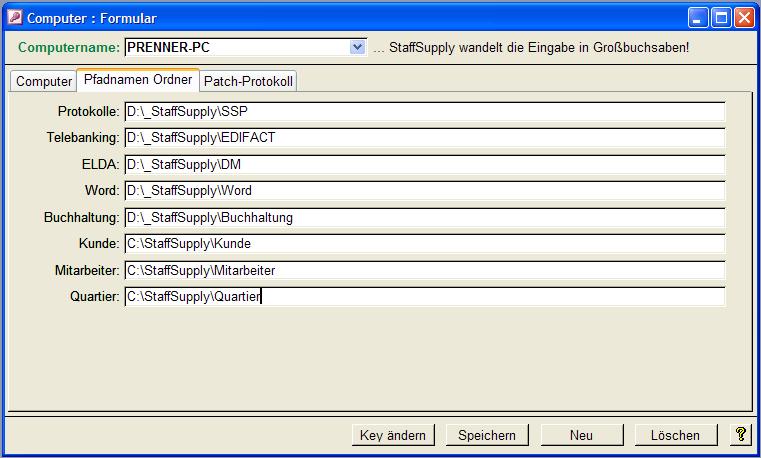
Task: Click the ELDA path input field
Action: point(424,164)
